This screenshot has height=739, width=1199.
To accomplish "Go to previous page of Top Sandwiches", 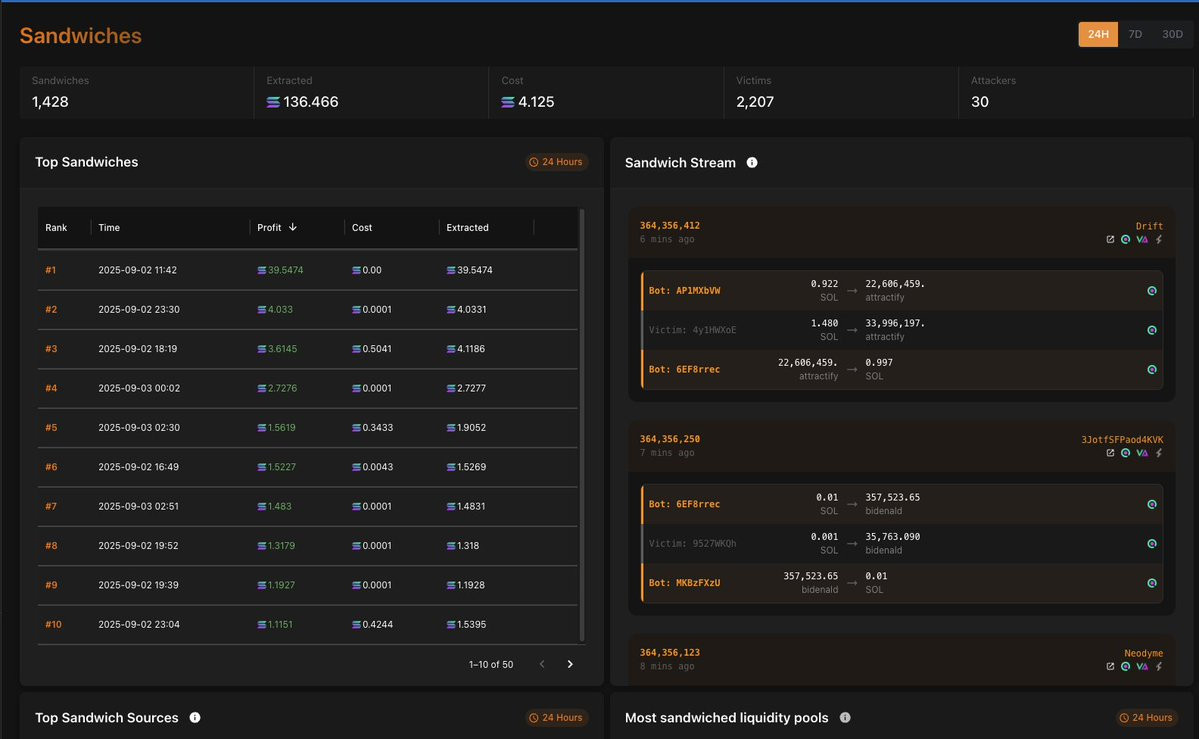I will (x=542, y=664).
